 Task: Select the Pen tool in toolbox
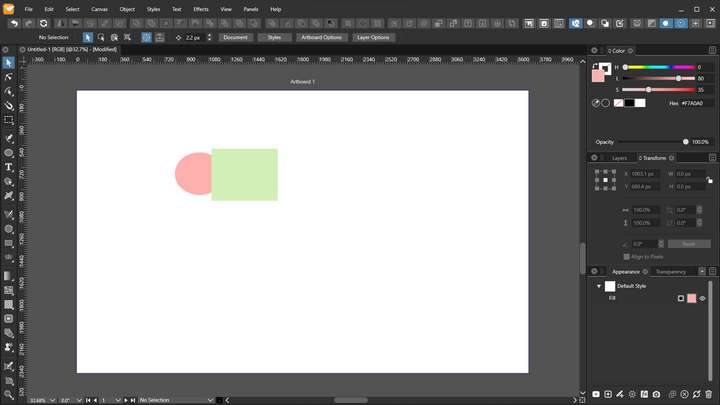[9, 139]
